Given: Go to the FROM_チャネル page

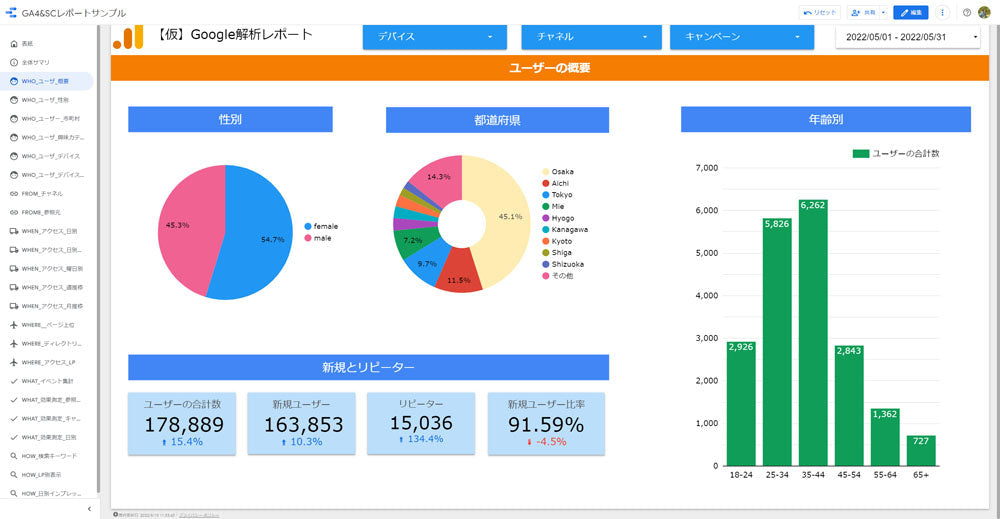Looking at the screenshot, I should (x=41, y=193).
